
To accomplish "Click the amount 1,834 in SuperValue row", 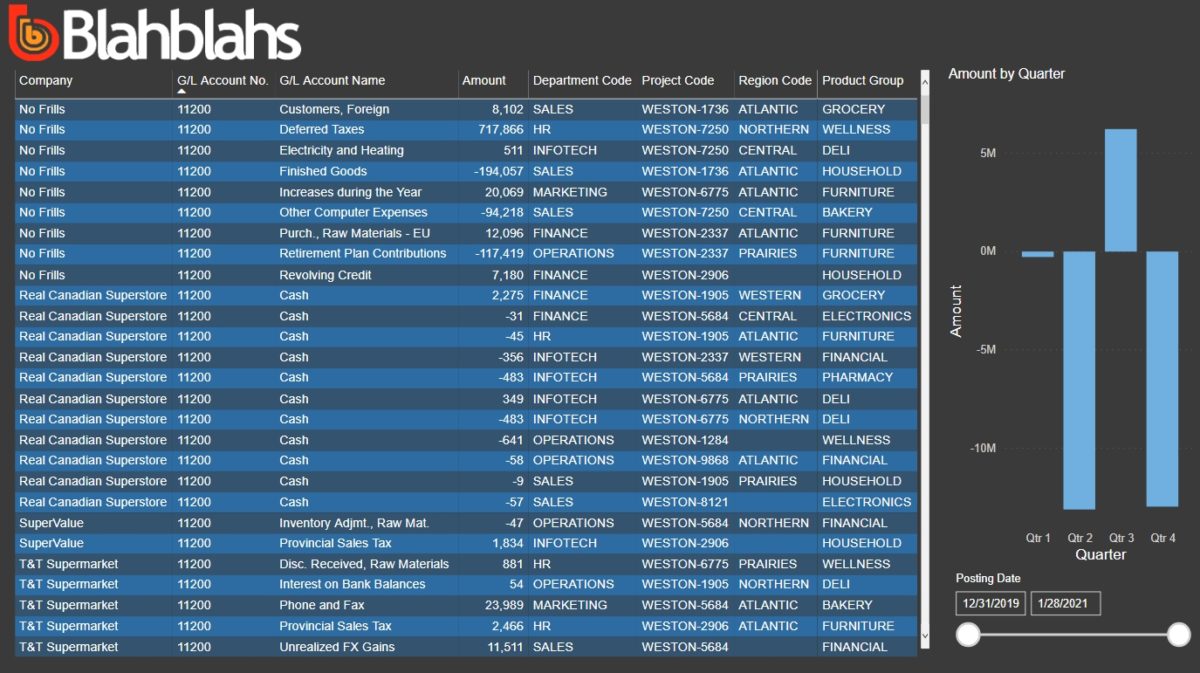I will coord(507,543).
